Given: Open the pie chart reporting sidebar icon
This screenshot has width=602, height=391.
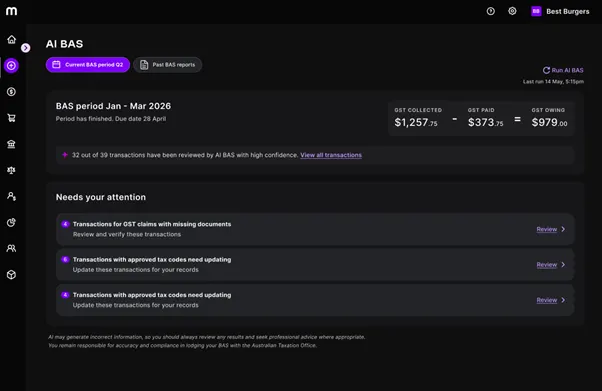Looking at the screenshot, I should click(x=11, y=222).
